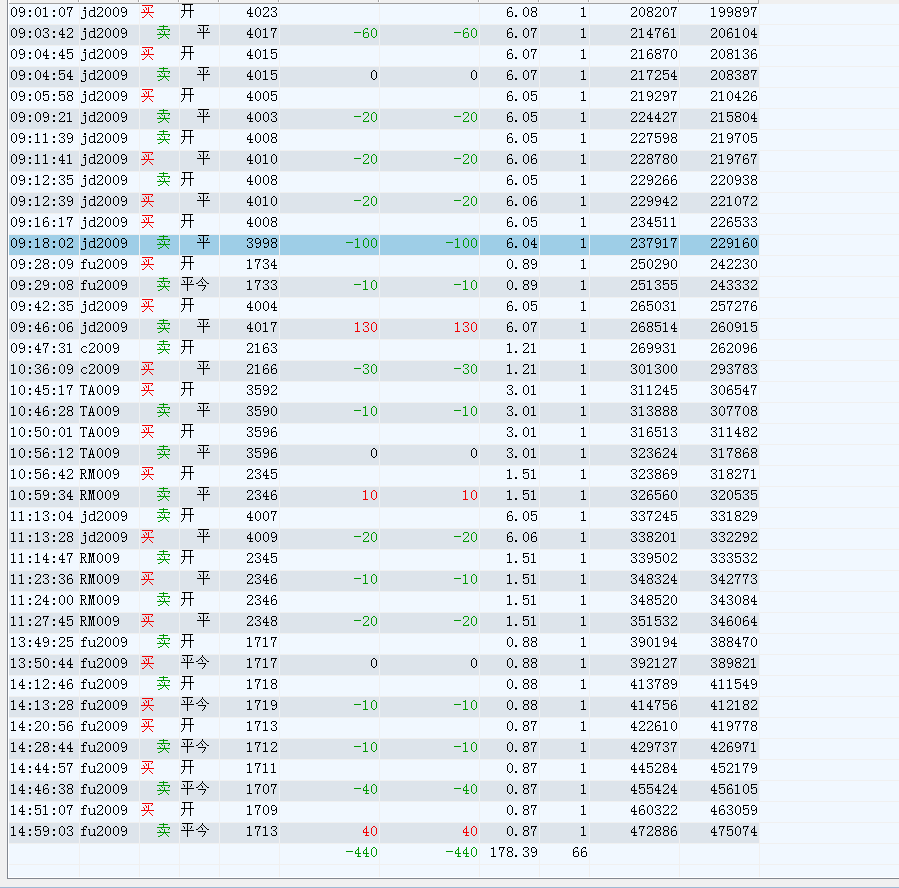Click the total fee 178.39 cell
Image resolution: width=899 pixels, height=888 pixels.
[x=513, y=853]
